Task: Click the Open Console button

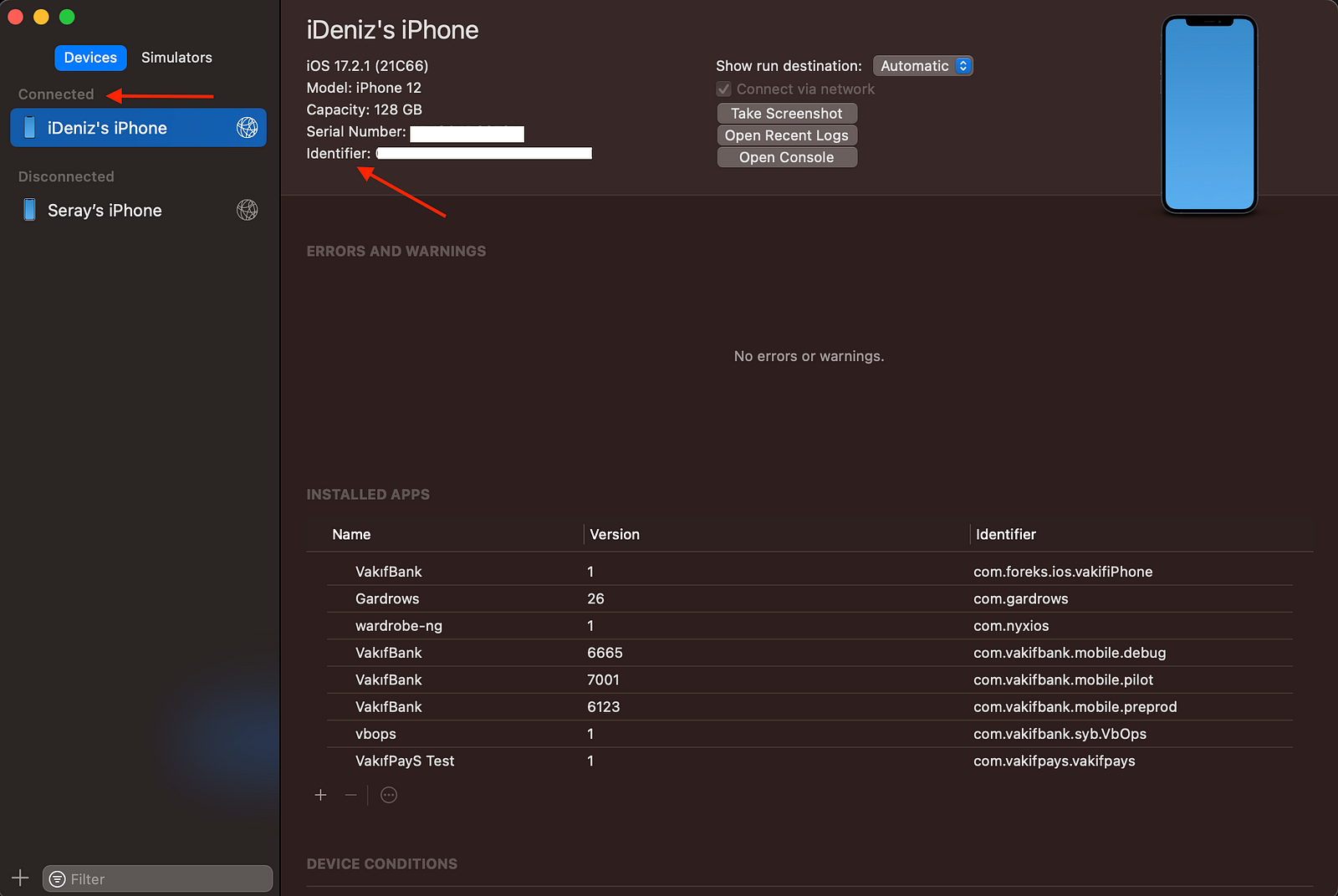Action: click(786, 157)
